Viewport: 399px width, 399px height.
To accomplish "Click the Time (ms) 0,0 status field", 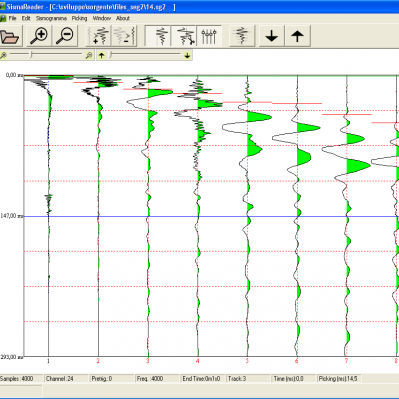I will (294, 379).
